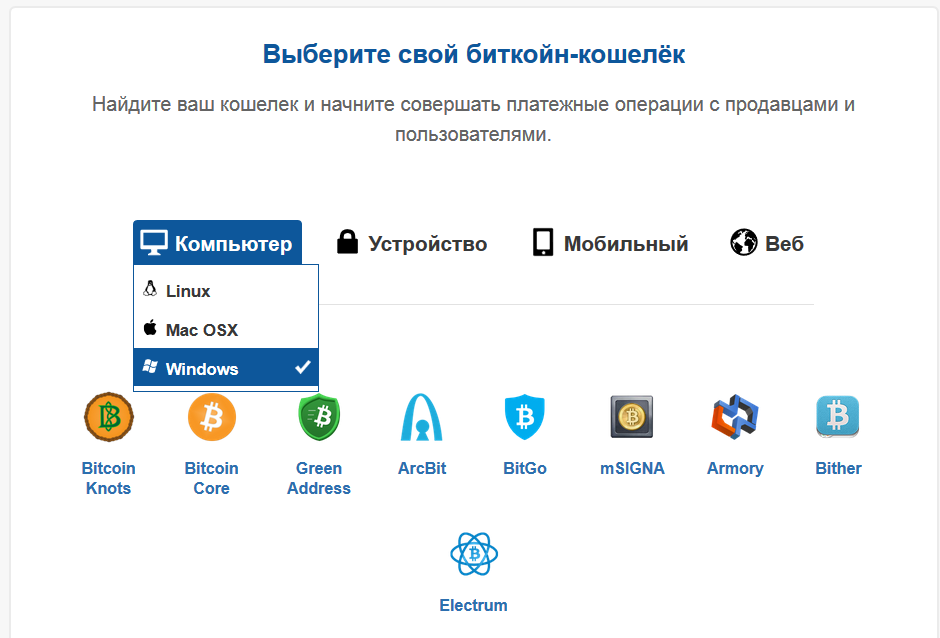Click the Компьютер tab
This screenshot has height=638, width=940.
tap(217, 243)
